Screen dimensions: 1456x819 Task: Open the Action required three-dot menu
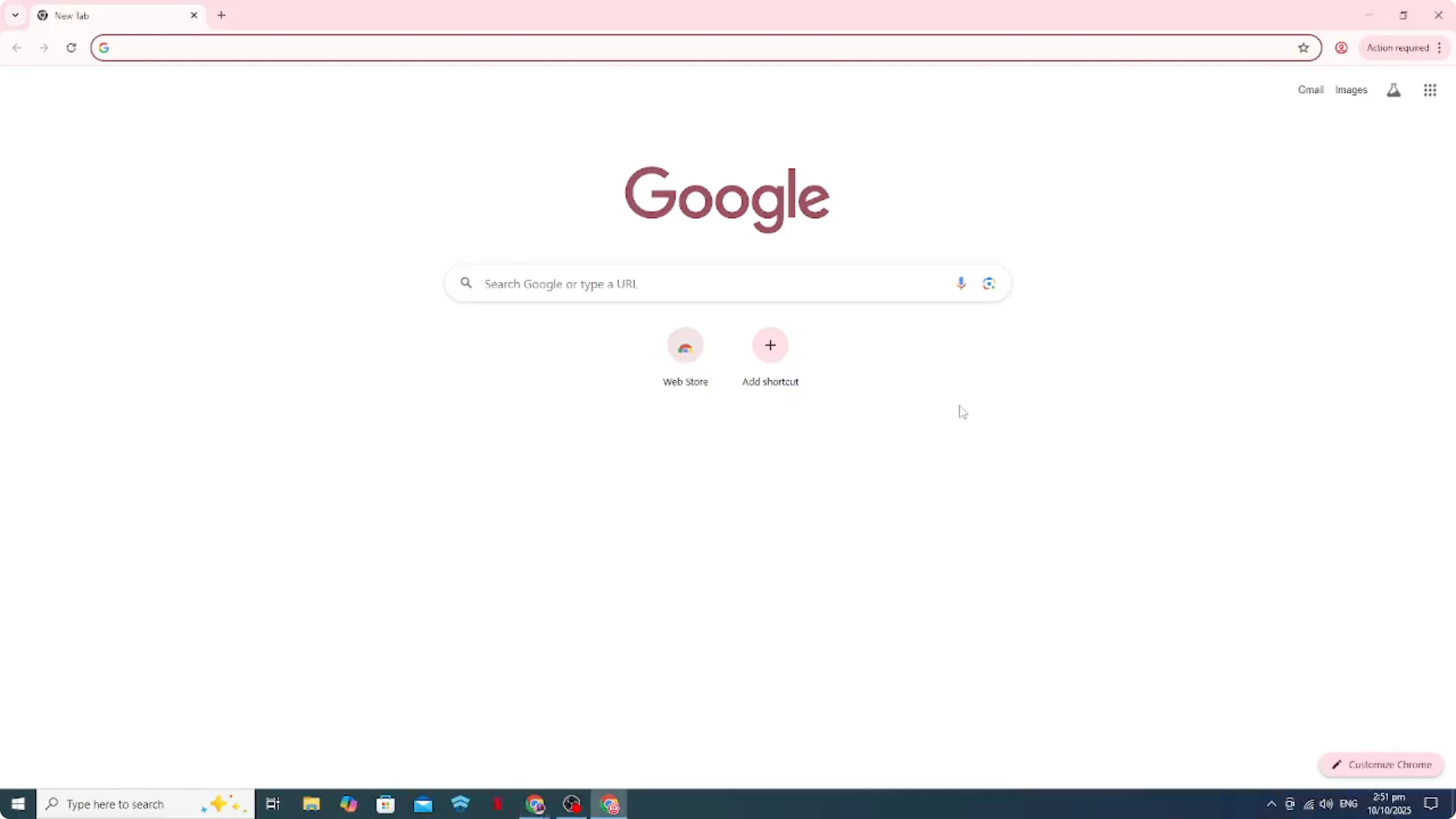(x=1440, y=47)
